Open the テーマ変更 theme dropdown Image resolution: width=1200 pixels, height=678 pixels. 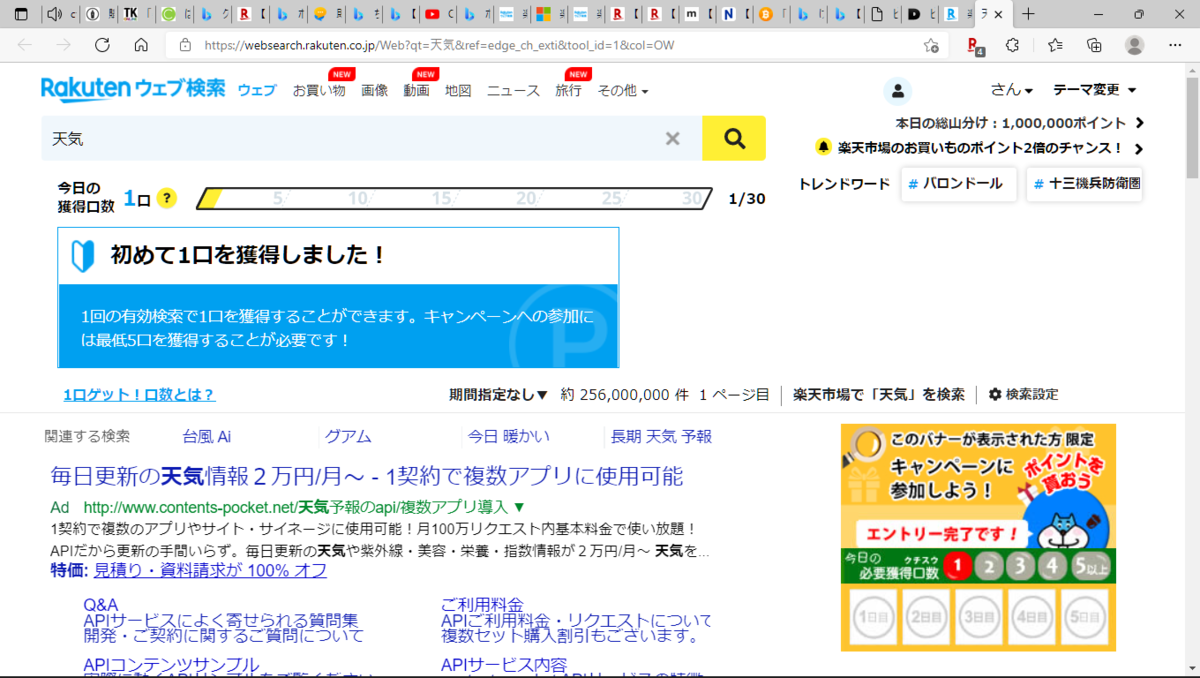click(x=1095, y=90)
